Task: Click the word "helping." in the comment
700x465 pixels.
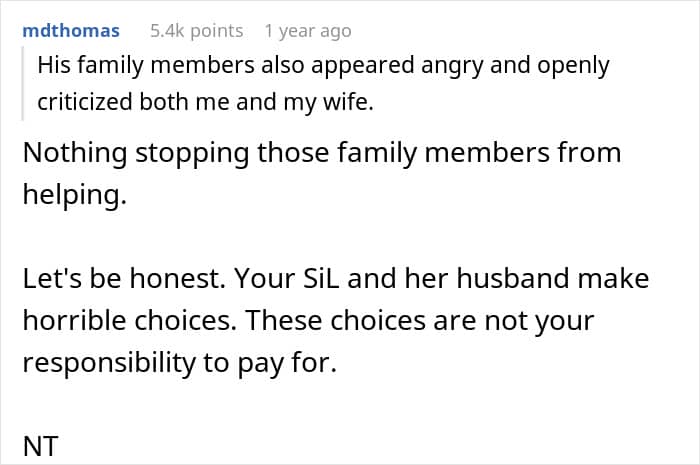Action: (x=75, y=195)
